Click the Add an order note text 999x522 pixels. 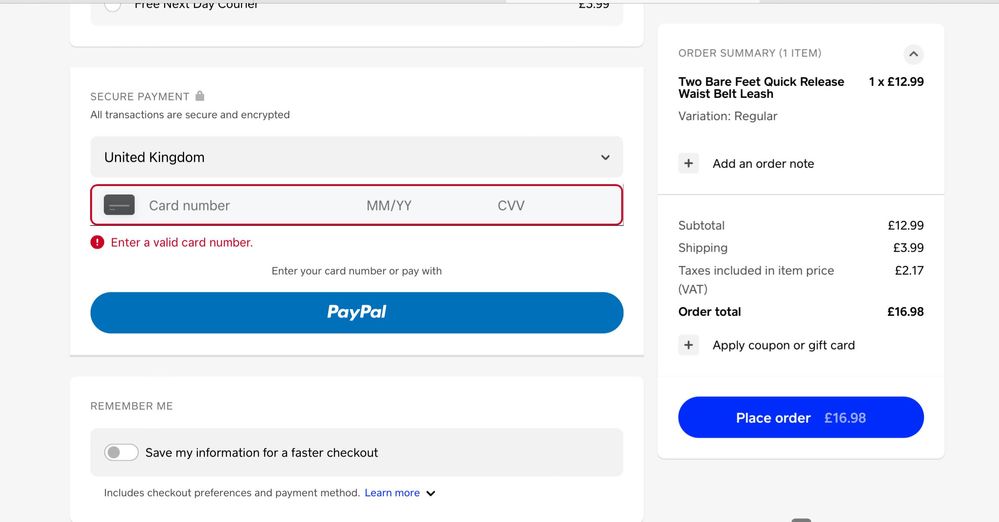[x=763, y=163]
